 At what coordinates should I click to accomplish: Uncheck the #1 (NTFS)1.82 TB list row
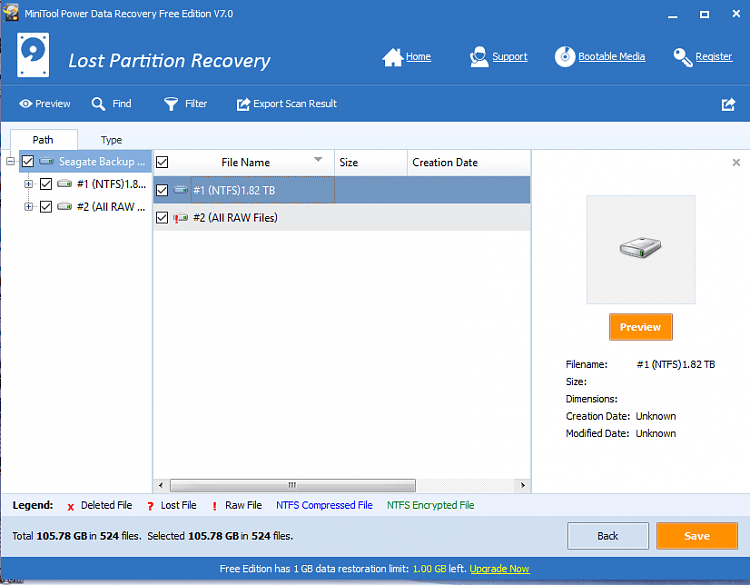[162, 190]
